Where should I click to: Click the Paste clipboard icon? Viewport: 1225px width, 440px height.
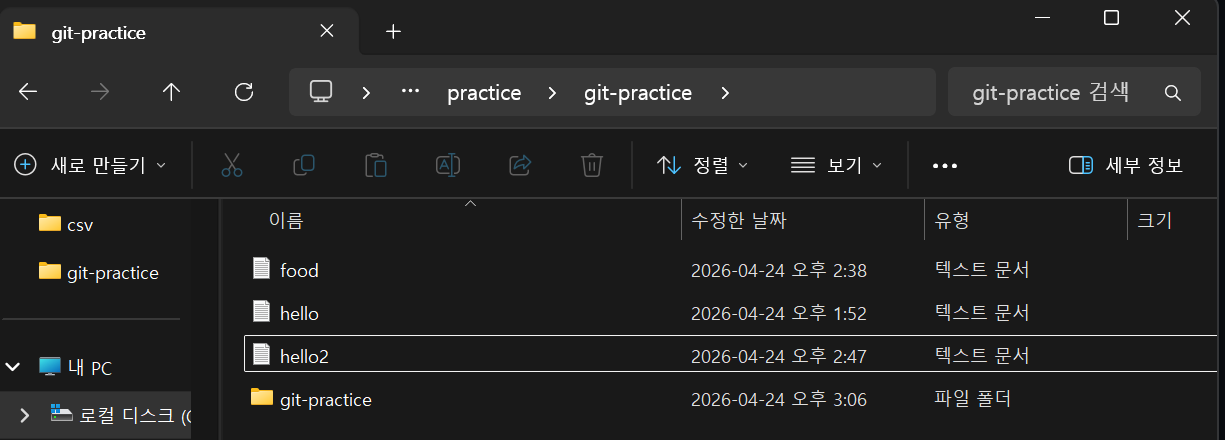point(376,165)
